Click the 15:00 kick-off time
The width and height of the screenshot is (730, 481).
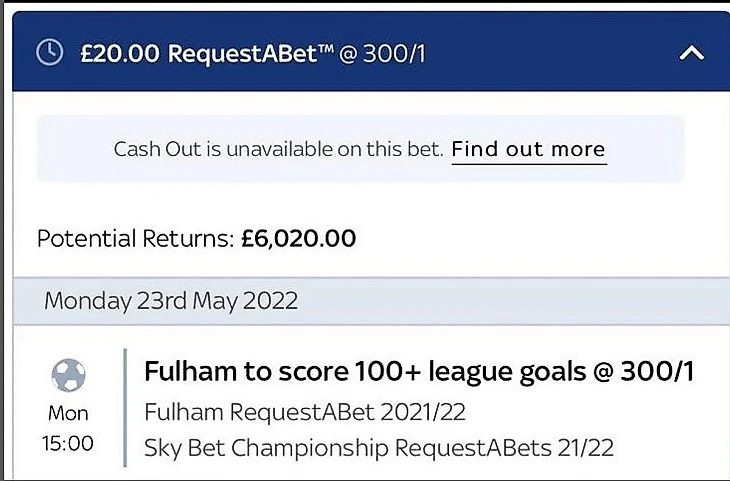[68, 443]
